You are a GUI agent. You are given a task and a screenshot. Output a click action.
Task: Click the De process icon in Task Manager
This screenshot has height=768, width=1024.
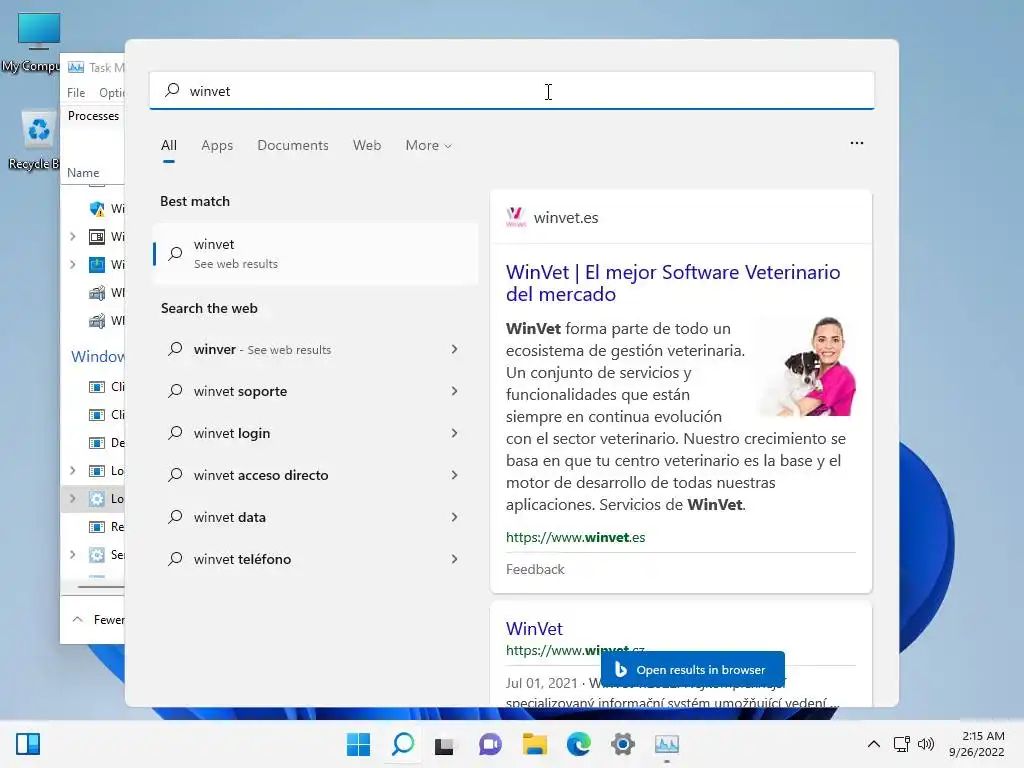(x=97, y=443)
